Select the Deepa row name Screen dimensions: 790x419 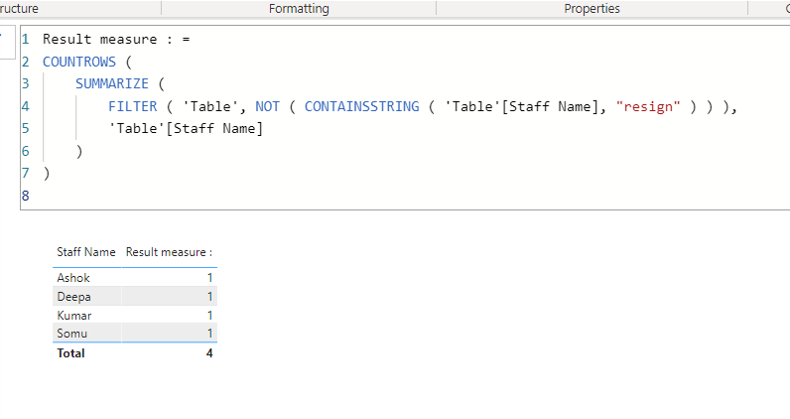point(74,297)
